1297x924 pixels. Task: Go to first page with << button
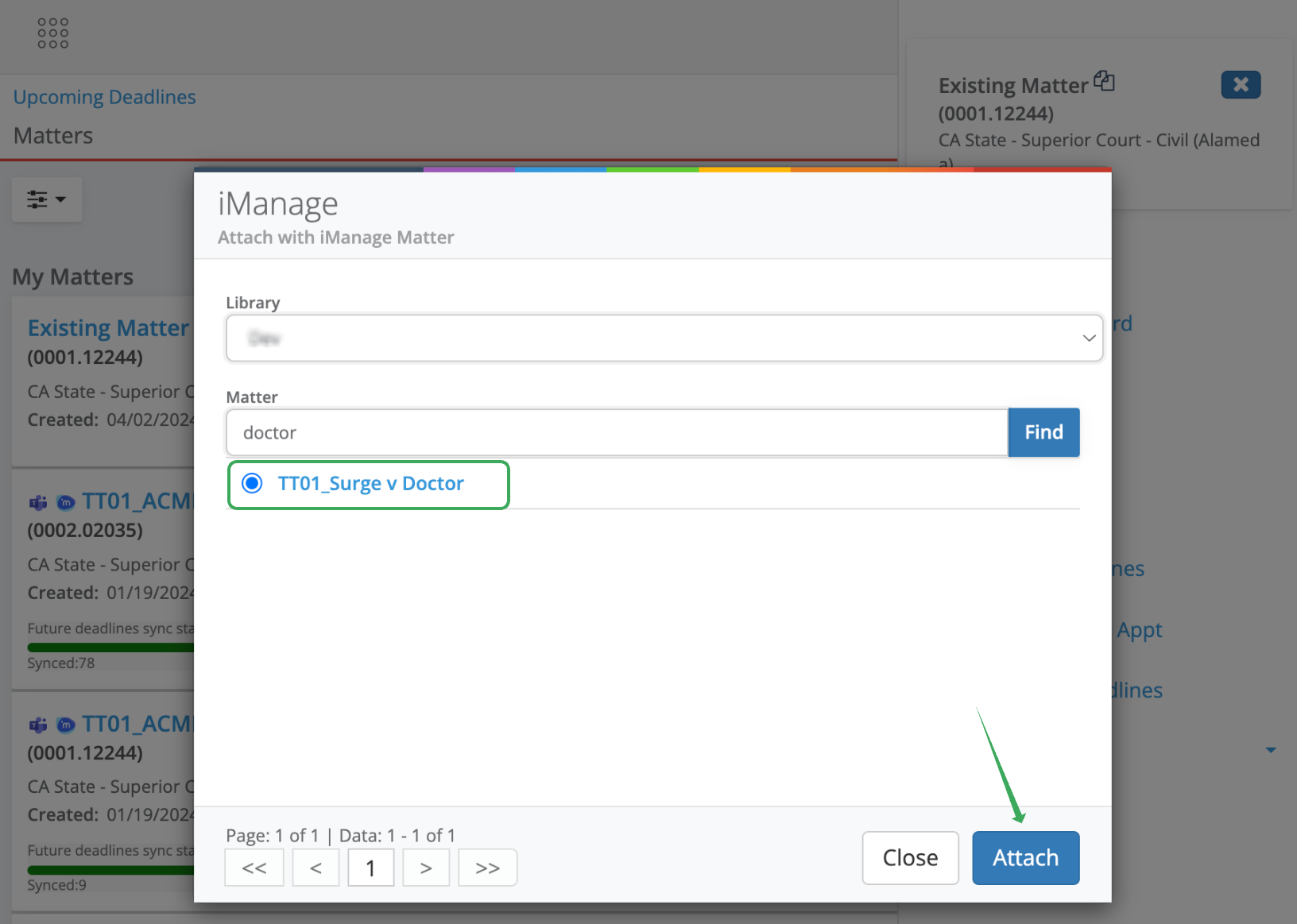click(x=254, y=868)
